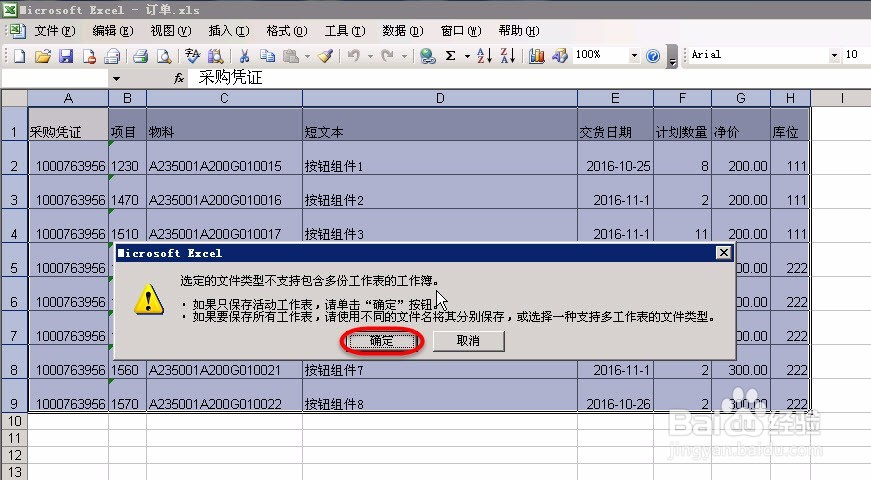The width and height of the screenshot is (871, 480).
Task: Click the Open file folder icon
Action: 43,56
